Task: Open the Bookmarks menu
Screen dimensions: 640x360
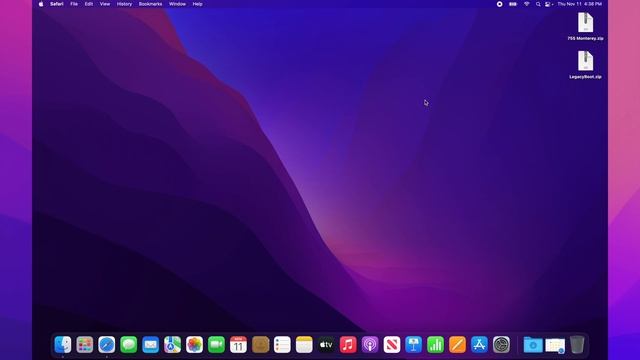Action: click(150, 4)
